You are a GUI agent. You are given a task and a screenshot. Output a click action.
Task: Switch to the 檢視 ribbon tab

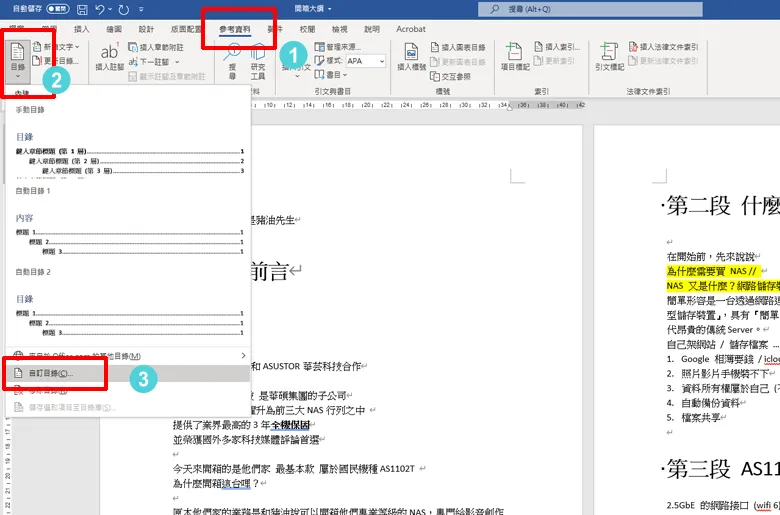point(340,29)
